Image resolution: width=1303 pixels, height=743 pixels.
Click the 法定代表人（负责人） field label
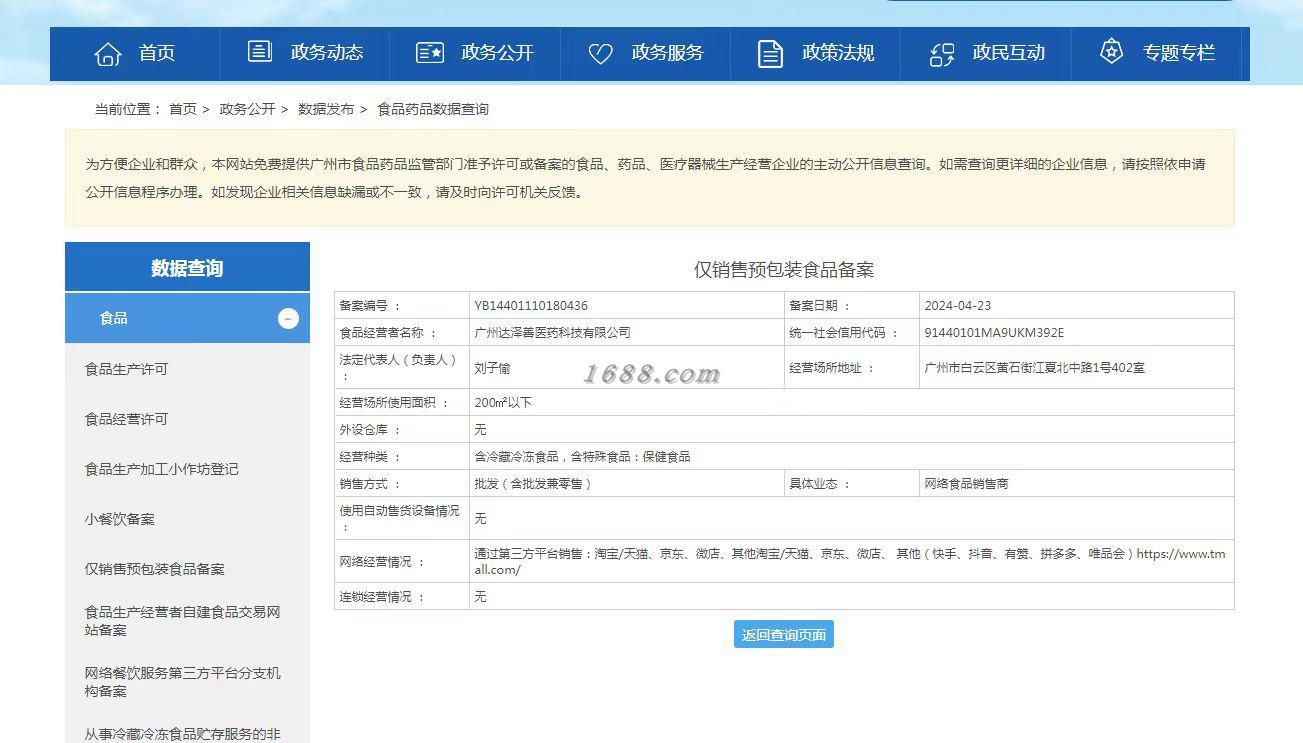pos(400,368)
